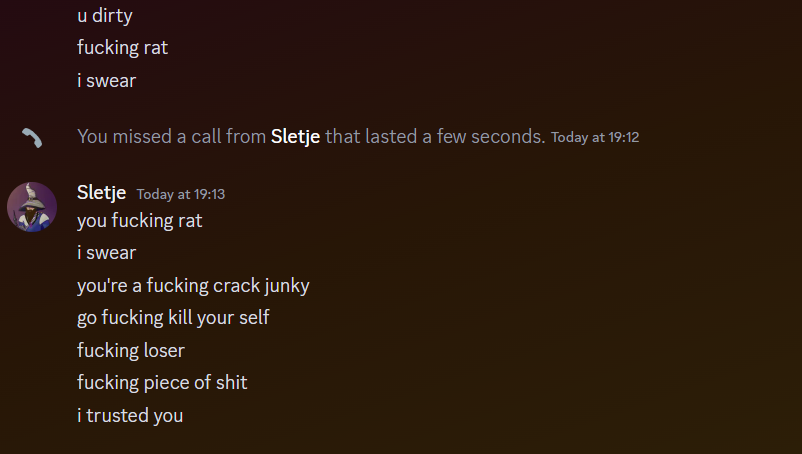
Task: Click "You missed a call from" text
Action: pyautogui.click(x=171, y=136)
